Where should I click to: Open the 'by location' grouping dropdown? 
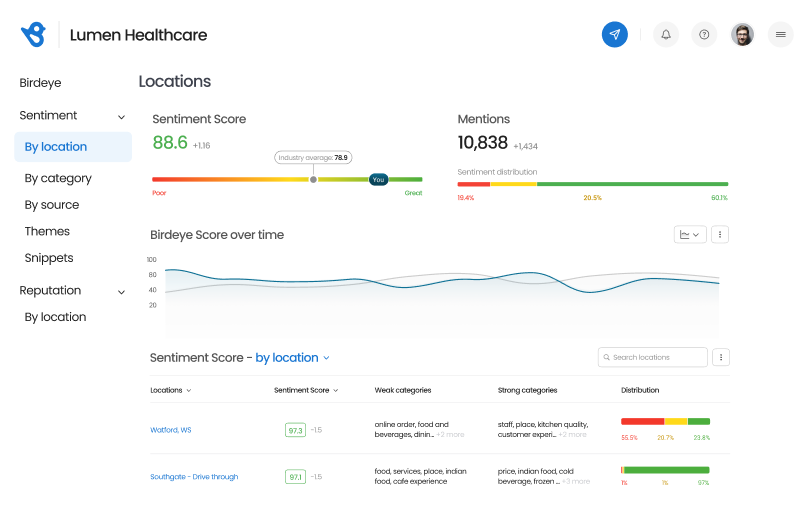tap(293, 358)
